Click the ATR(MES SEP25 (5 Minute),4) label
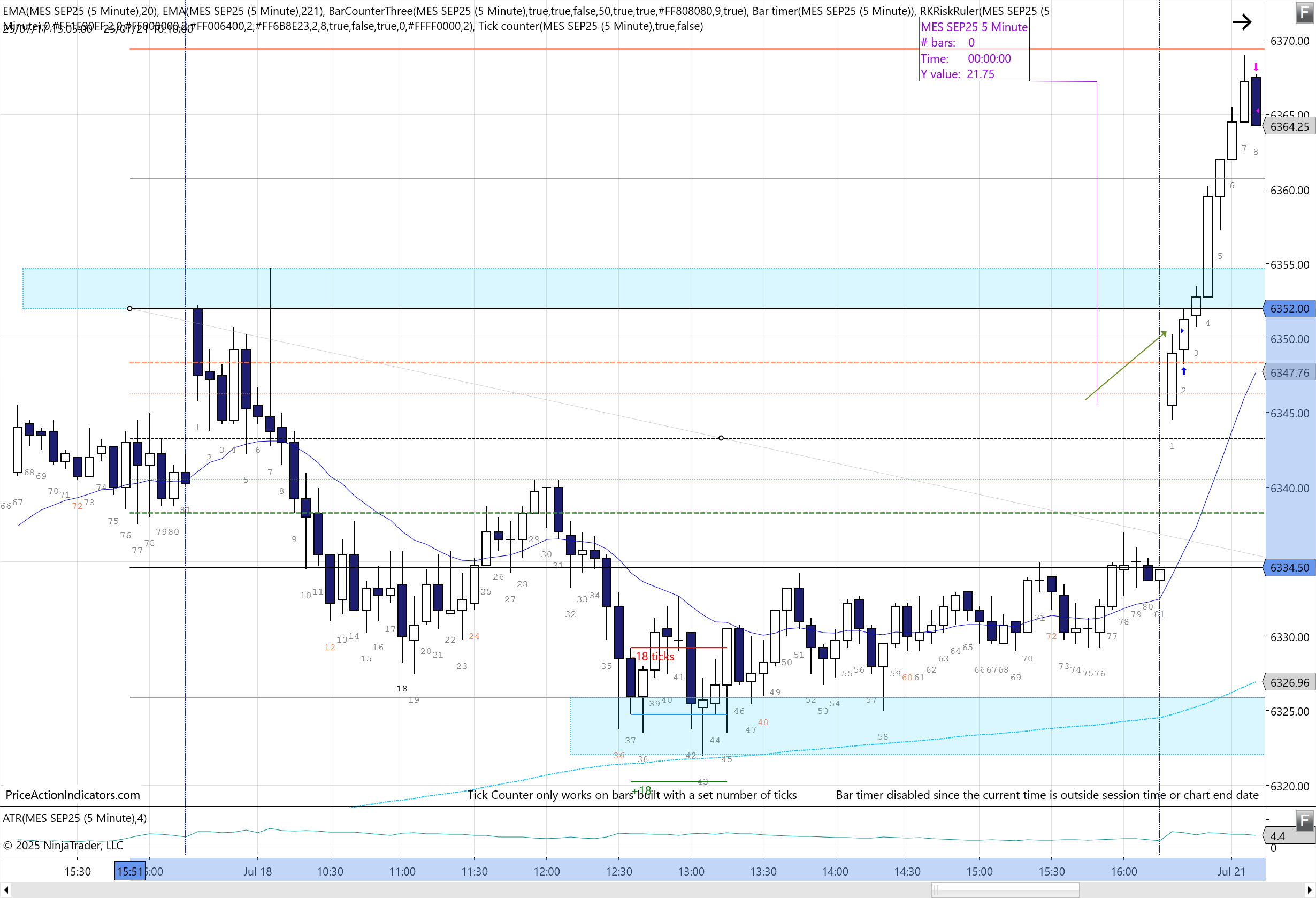The image size is (1316, 898). click(x=75, y=818)
